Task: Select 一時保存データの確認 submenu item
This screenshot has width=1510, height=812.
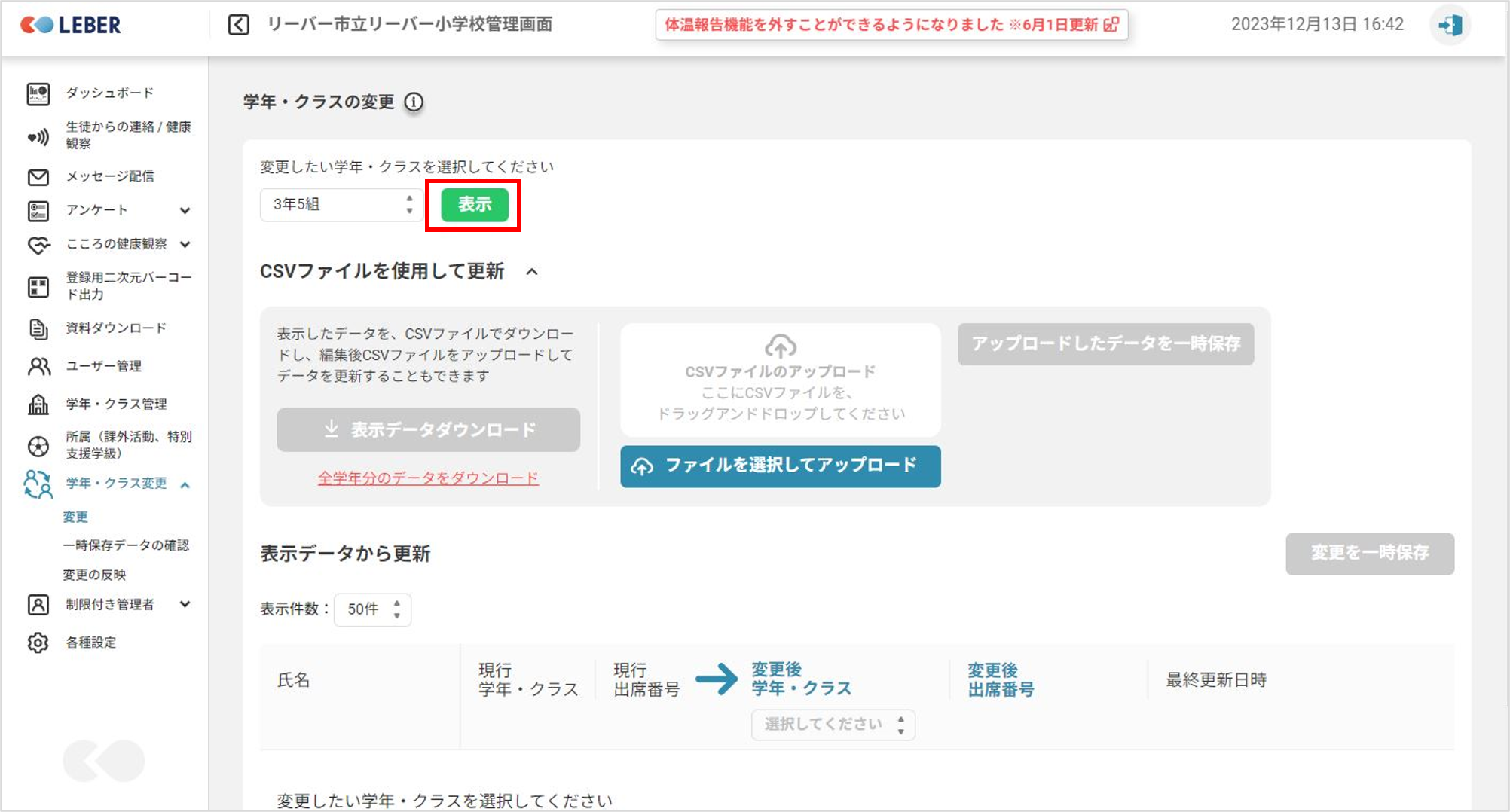Action: coord(126,545)
